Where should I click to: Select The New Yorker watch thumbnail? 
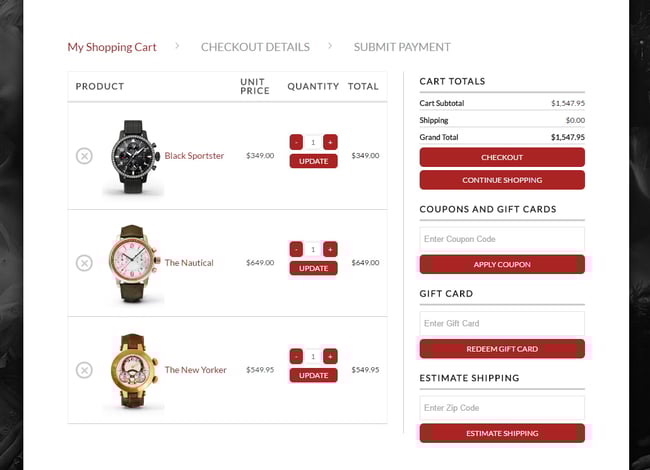point(133,371)
